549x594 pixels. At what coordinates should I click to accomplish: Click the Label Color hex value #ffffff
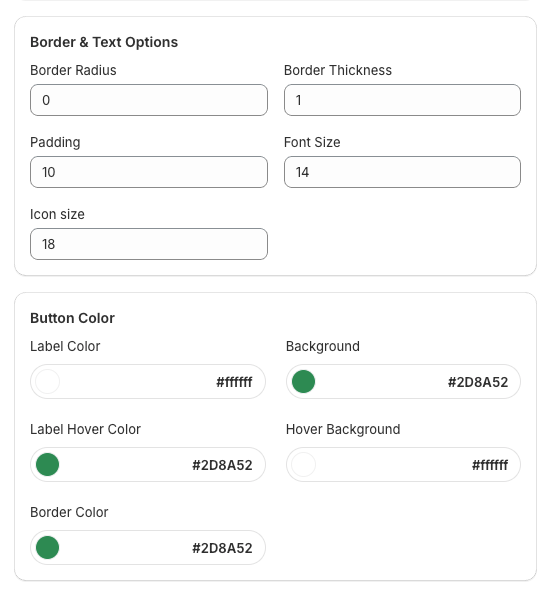(234, 382)
